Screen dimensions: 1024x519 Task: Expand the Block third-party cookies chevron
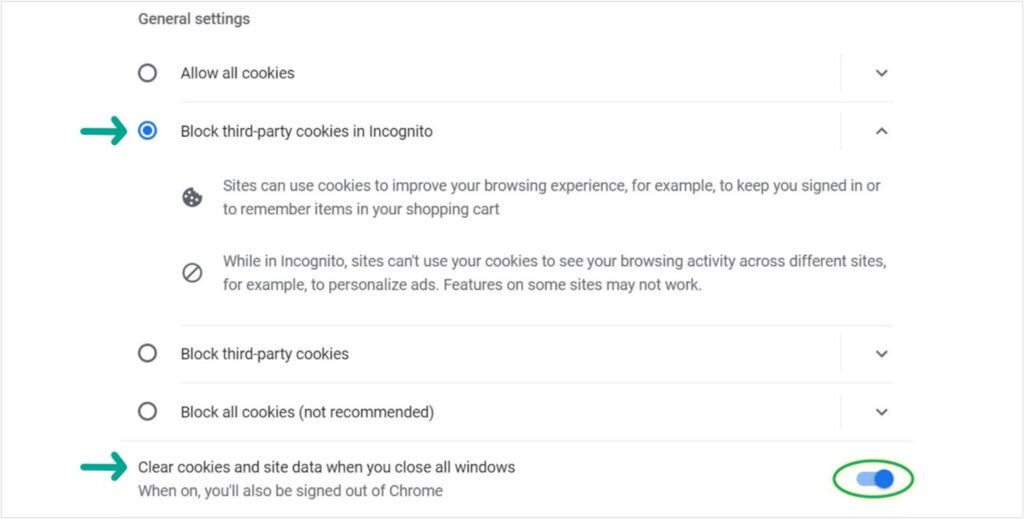[882, 354]
